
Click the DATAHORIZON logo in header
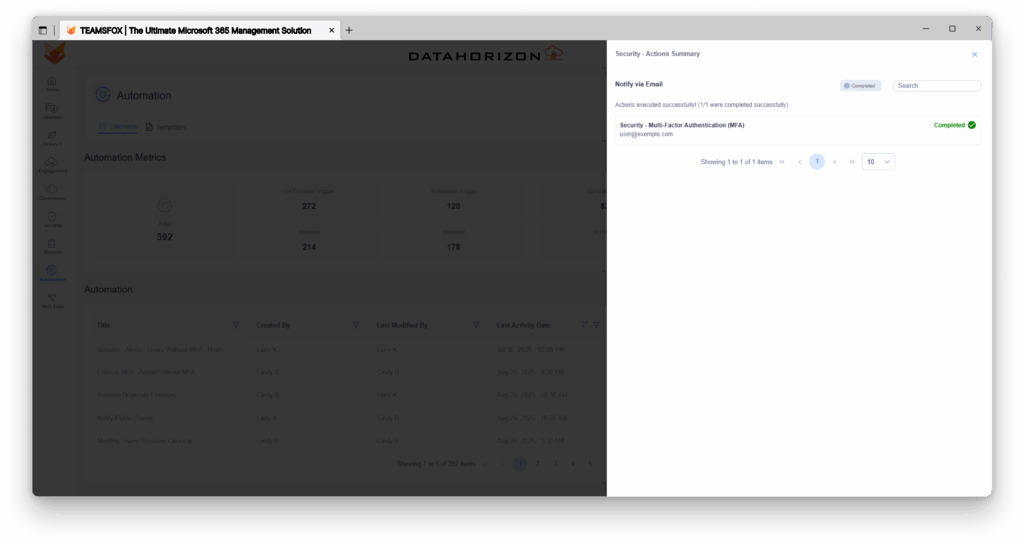tap(485, 55)
